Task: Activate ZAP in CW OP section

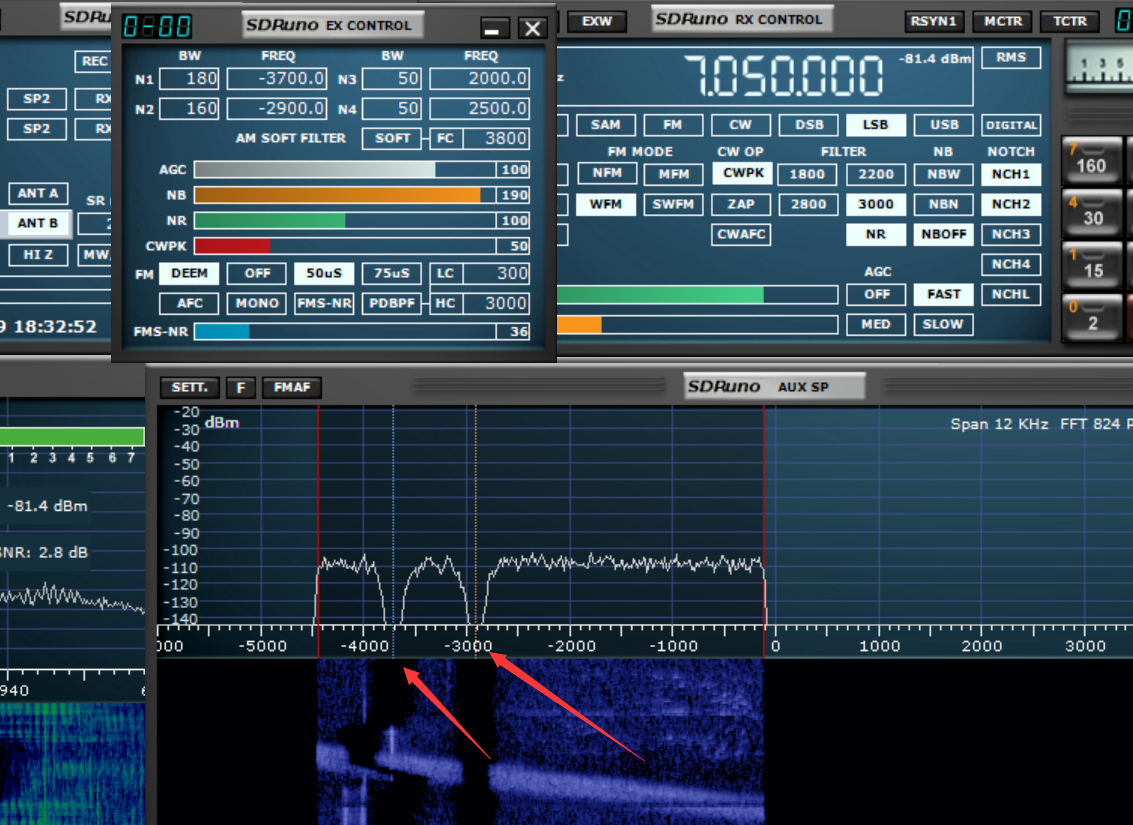Action: (x=741, y=204)
